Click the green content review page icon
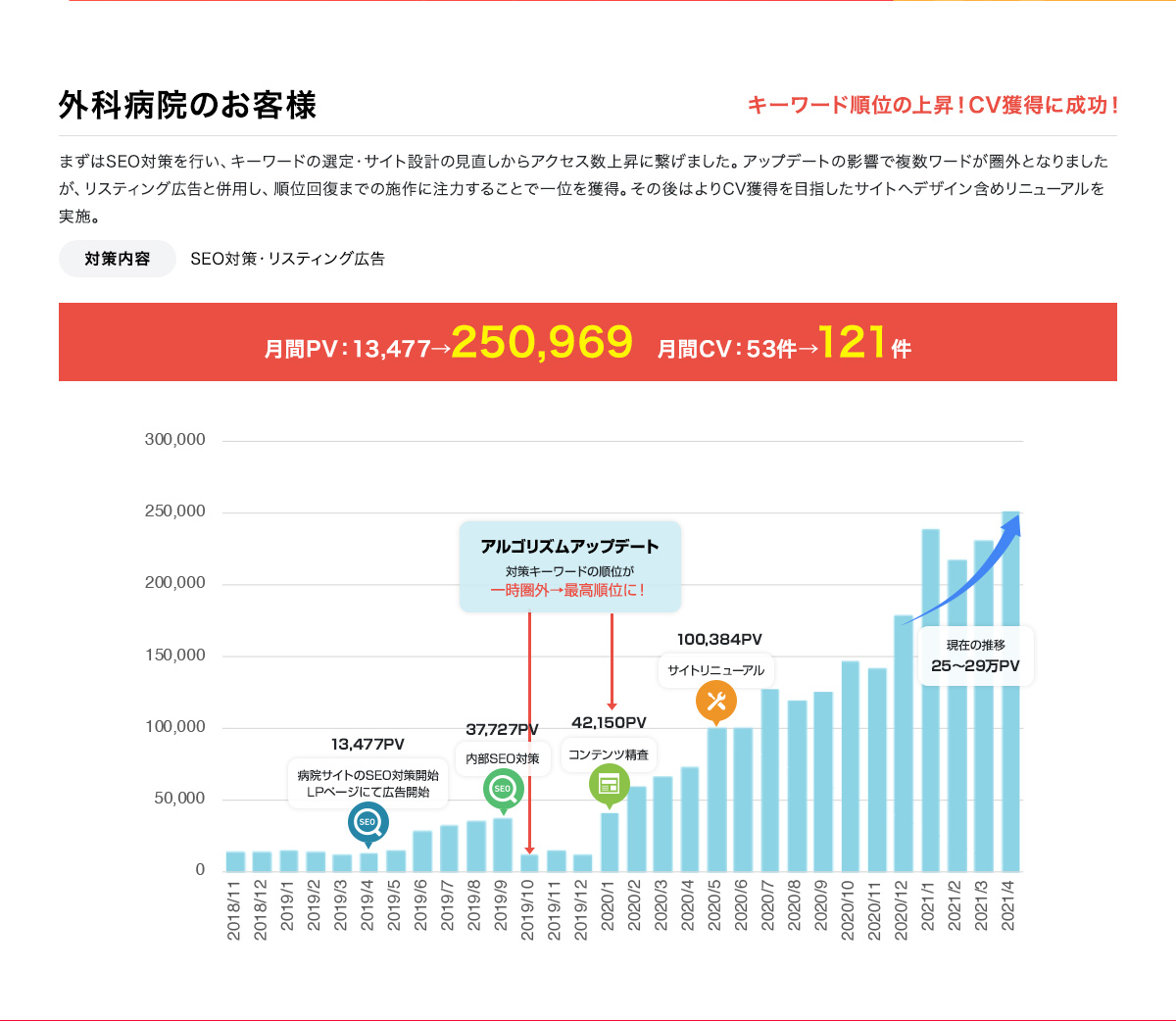The height and width of the screenshot is (1021, 1176). click(x=609, y=784)
